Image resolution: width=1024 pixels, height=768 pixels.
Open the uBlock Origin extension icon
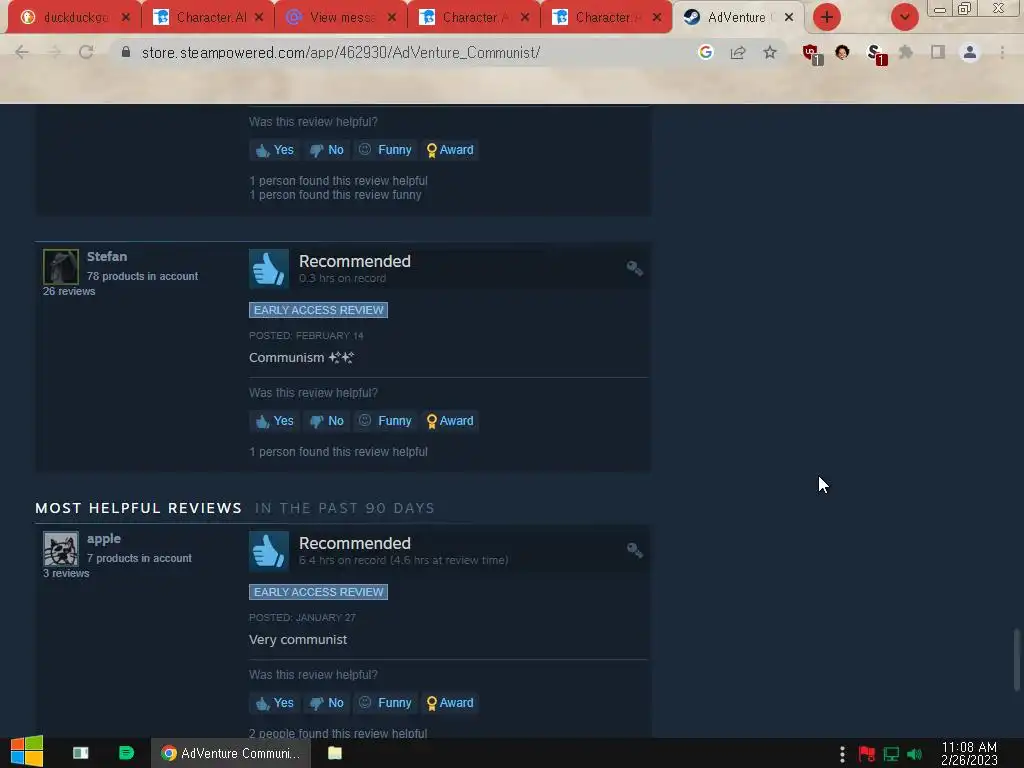tap(812, 54)
